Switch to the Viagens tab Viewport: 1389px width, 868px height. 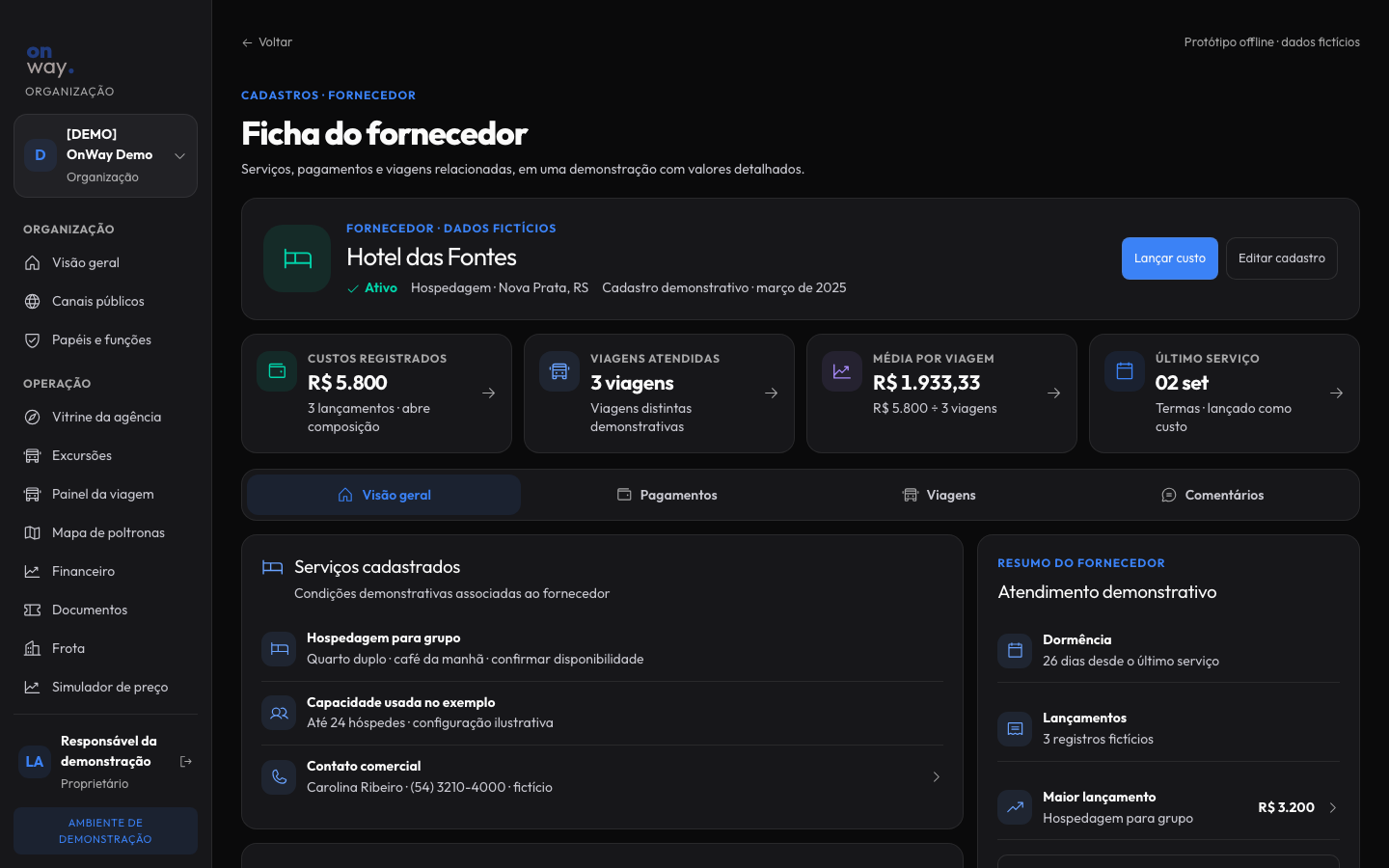click(939, 495)
